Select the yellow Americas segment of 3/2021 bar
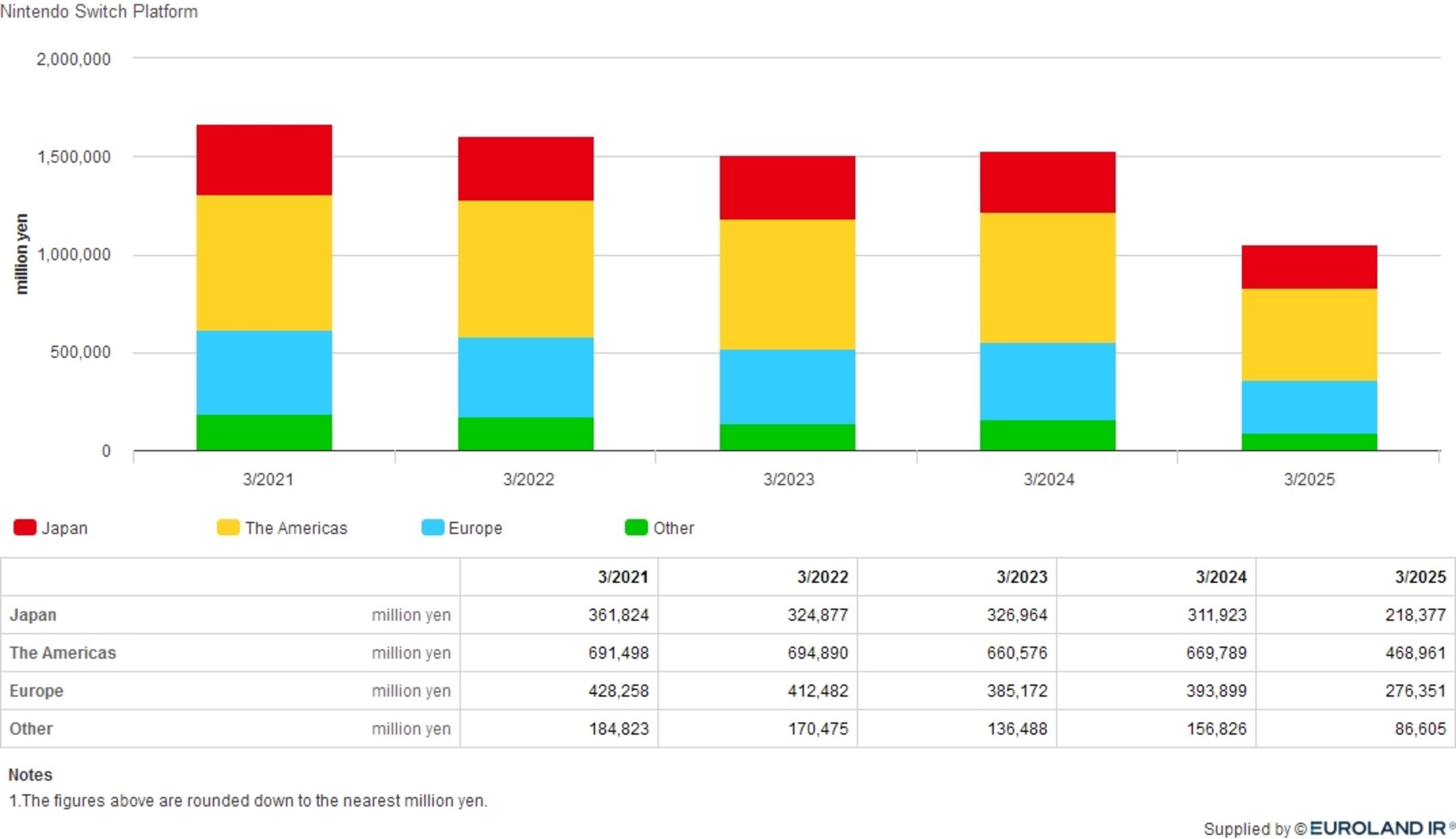Screen dimensions: 1456x839 [x=264, y=263]
